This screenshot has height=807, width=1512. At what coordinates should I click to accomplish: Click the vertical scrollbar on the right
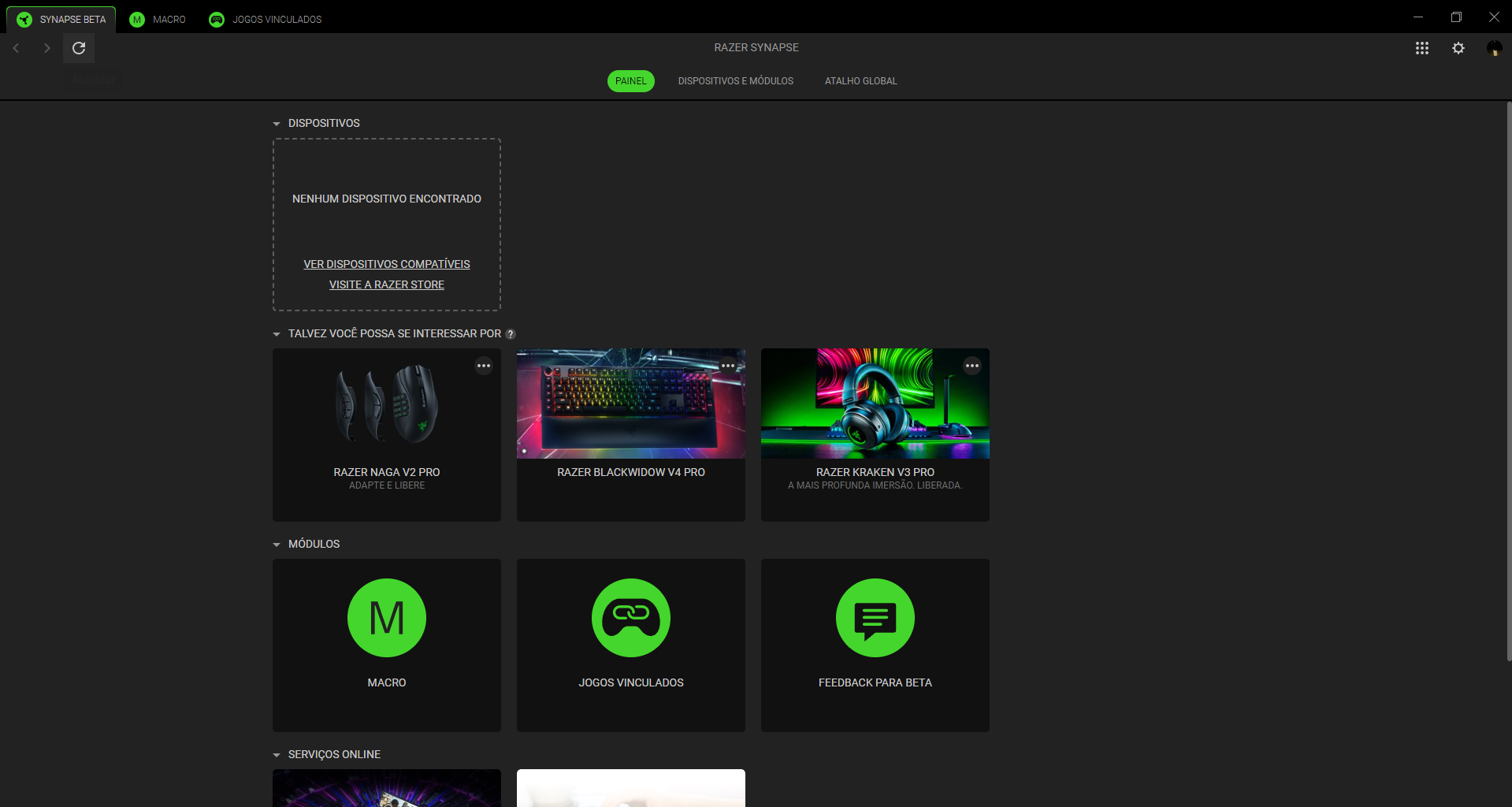pos(1509,381)
